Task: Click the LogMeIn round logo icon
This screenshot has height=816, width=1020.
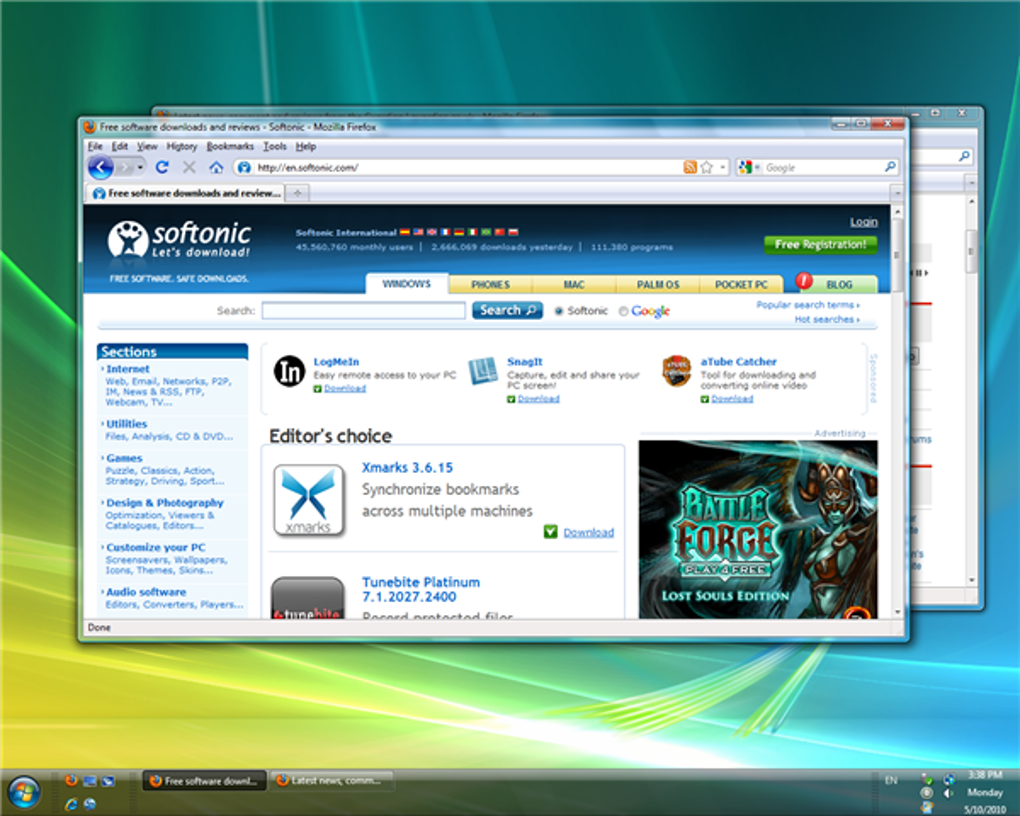Action: pos(289,372)
